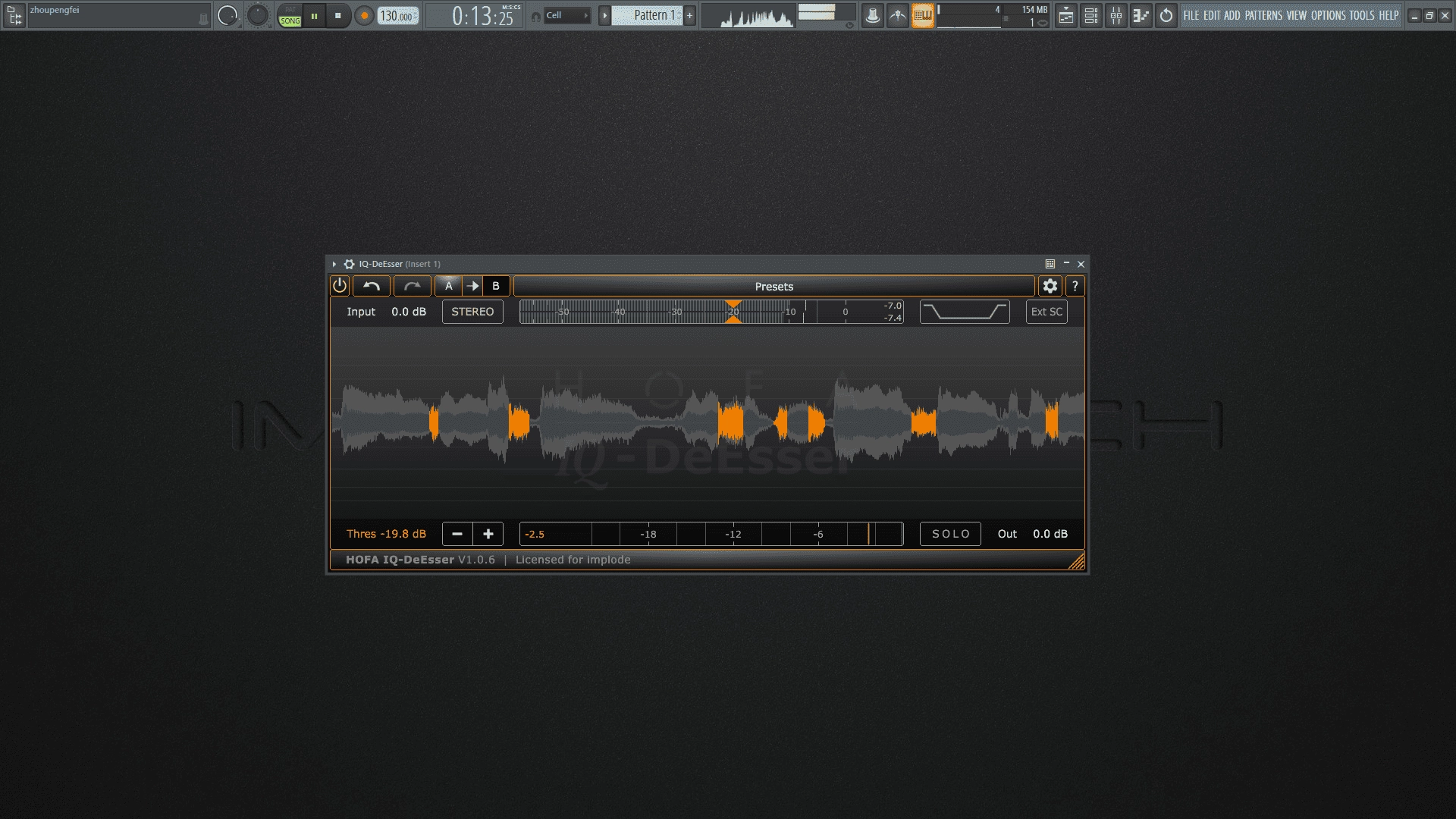Open the browser/playlist icon at top-left
This screenshot has width=1456, height=819.
(14, 15)
